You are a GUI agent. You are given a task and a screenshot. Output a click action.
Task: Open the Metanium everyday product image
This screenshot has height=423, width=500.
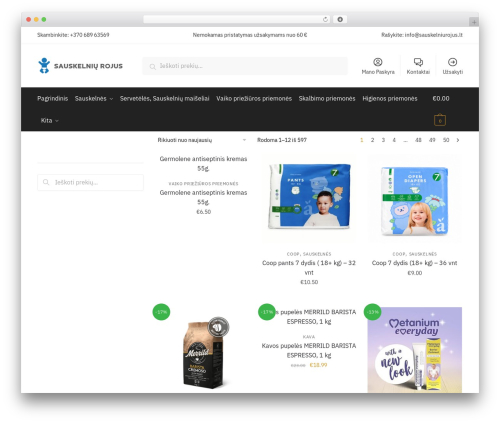pyautogui.click(x=415, y=350)
